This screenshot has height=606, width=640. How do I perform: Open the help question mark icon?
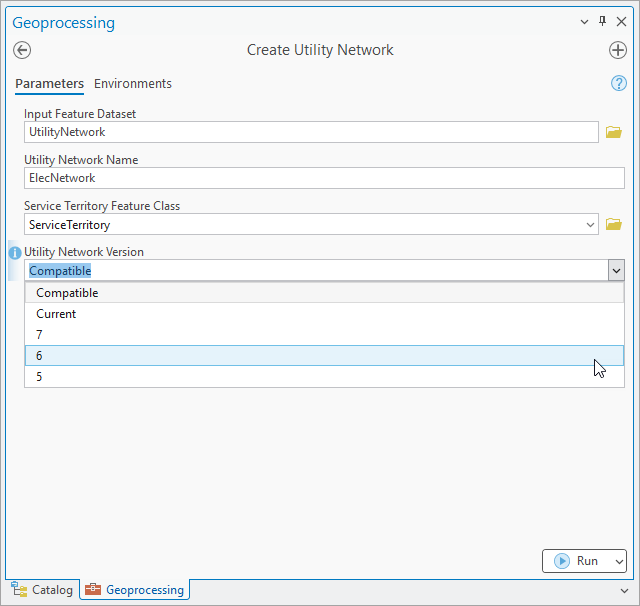(x=618, y=84)
